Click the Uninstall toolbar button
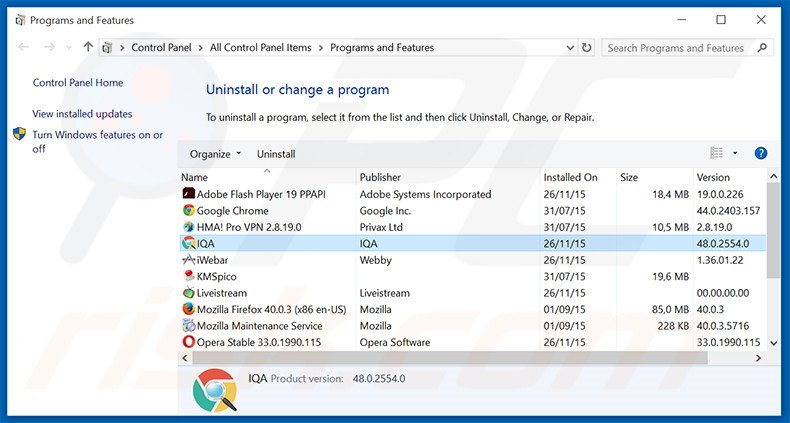790x423 pixels. [x=276, y=154]
